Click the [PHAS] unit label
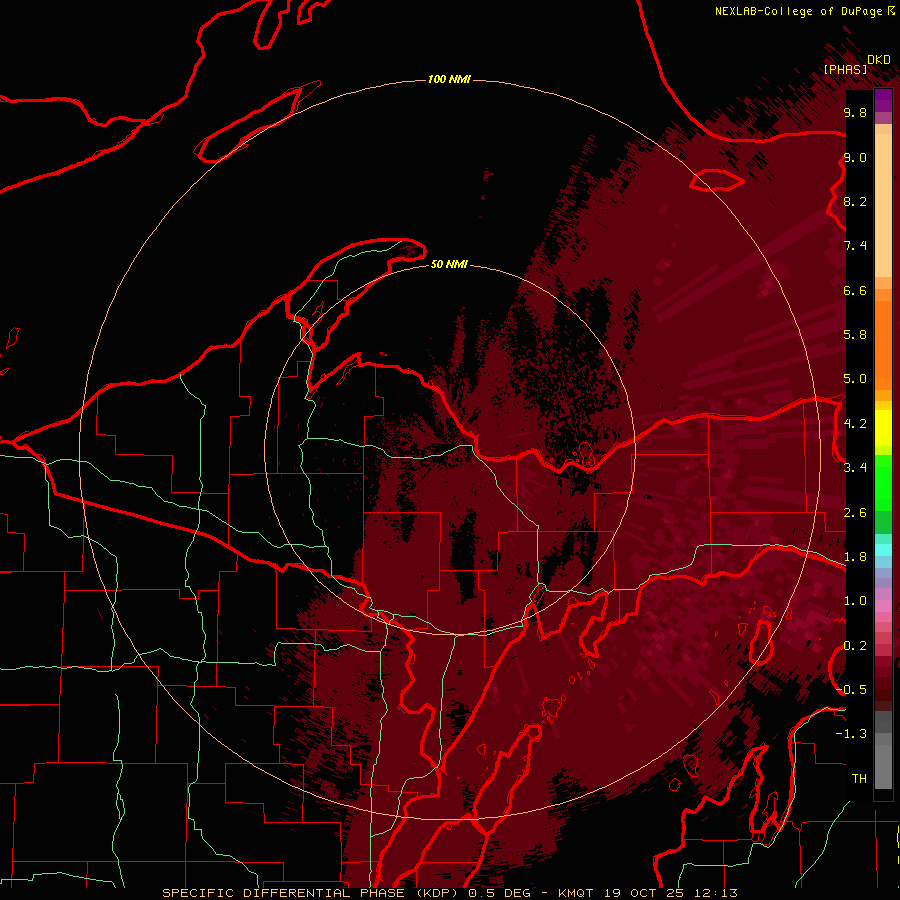 (845, 69)
